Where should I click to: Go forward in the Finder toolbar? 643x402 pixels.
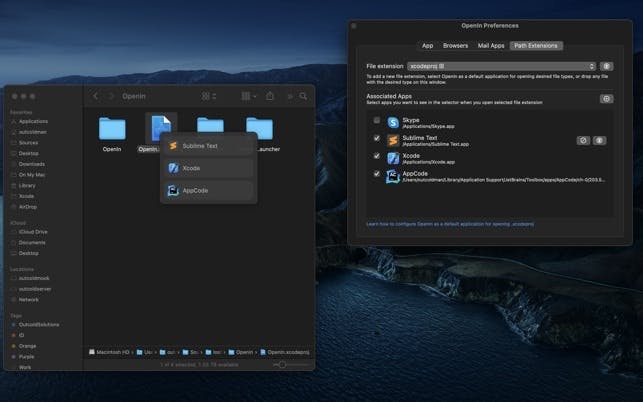[110, 96]
